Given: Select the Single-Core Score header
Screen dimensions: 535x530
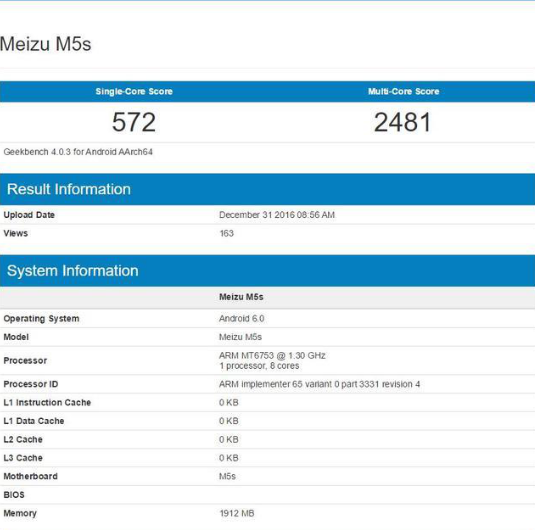Looking at the screenshot, I should [134, 91].
